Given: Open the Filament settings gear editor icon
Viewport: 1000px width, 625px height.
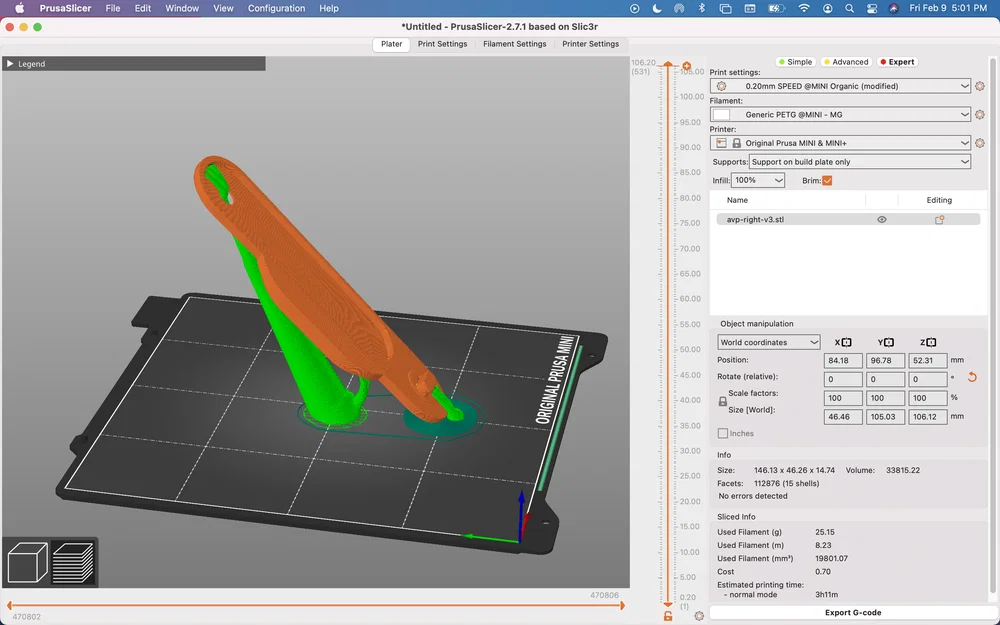Looking at the screenshot, I should click(x=980, y=115).
